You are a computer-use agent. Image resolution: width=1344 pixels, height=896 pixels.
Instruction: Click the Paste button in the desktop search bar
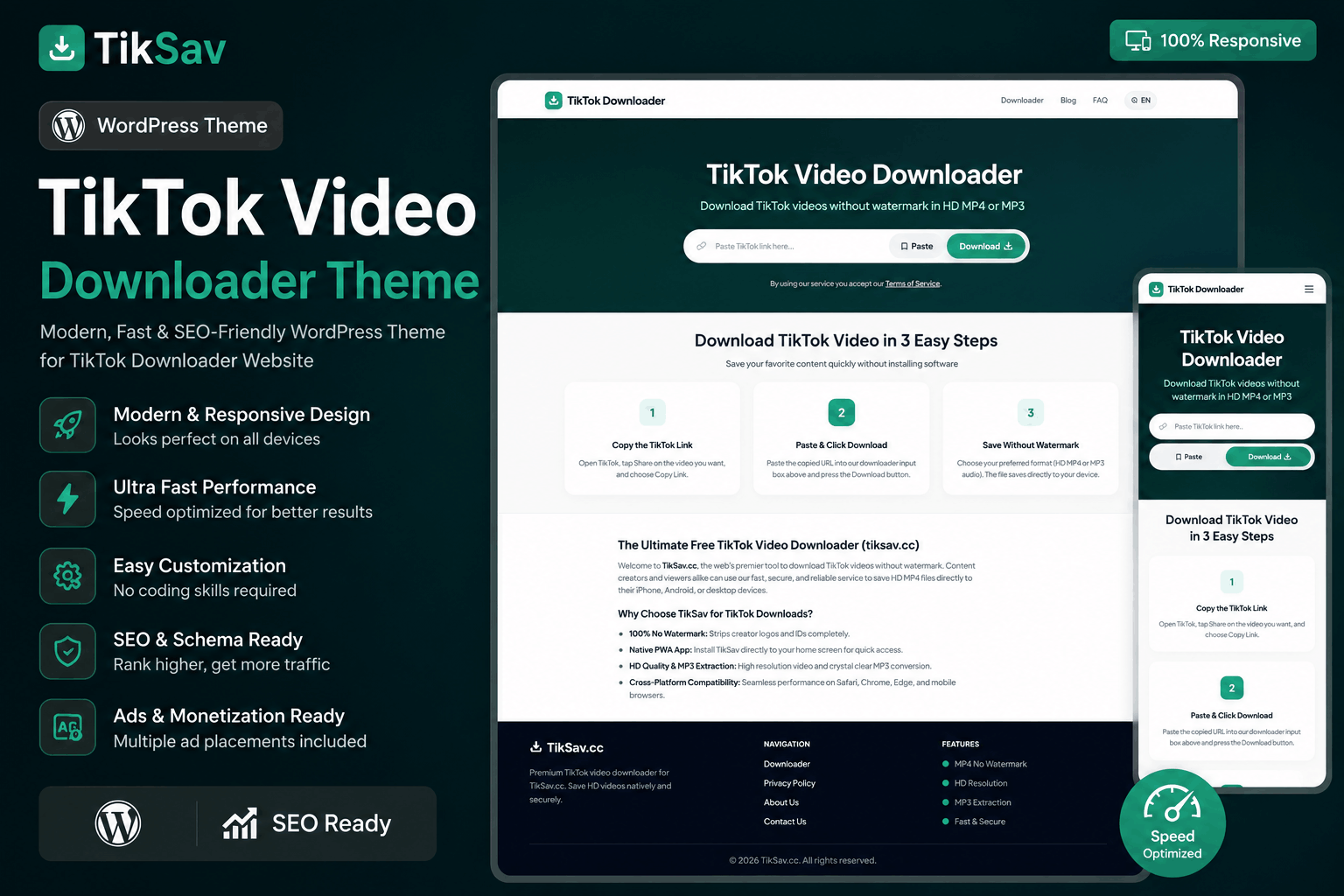(x=916, y=247)
